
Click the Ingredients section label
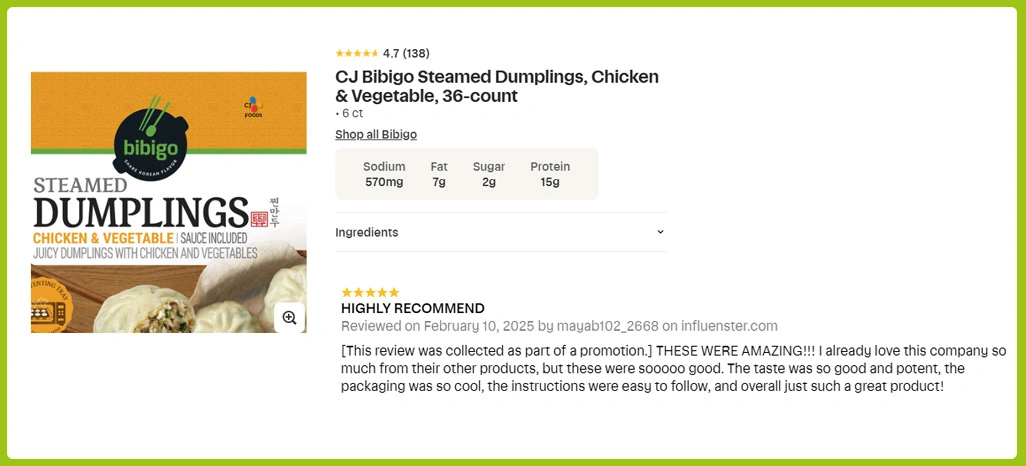tap(366, 232)
